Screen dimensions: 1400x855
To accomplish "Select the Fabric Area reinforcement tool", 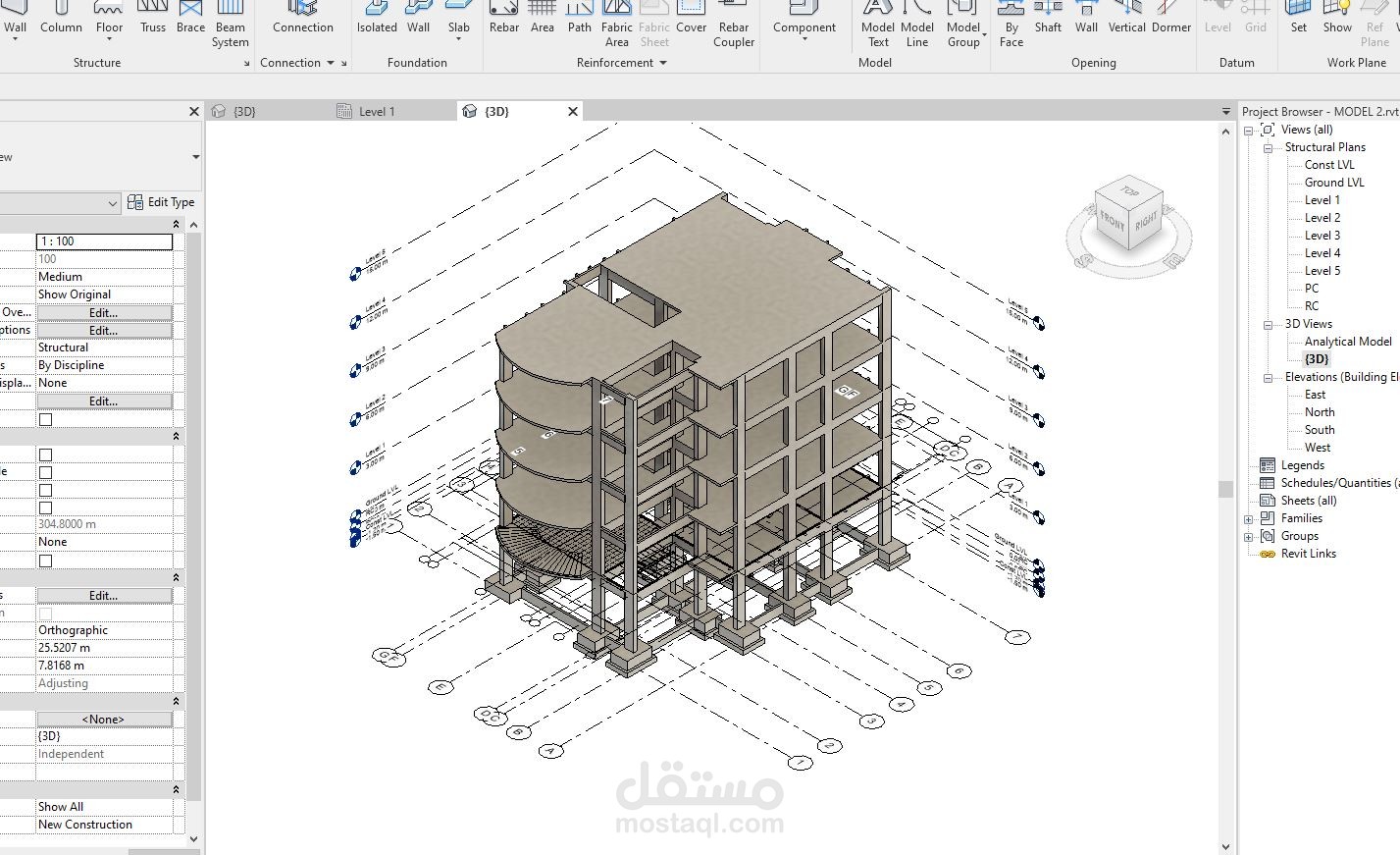I will pos(616,22).
